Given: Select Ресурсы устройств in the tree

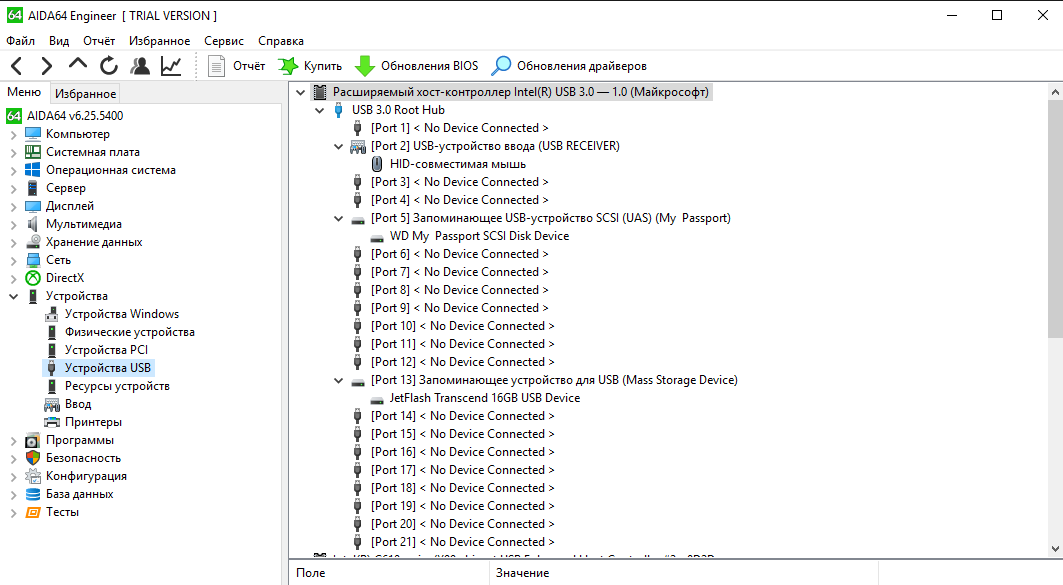Looking at the screenshot, I should click(117, 386).
